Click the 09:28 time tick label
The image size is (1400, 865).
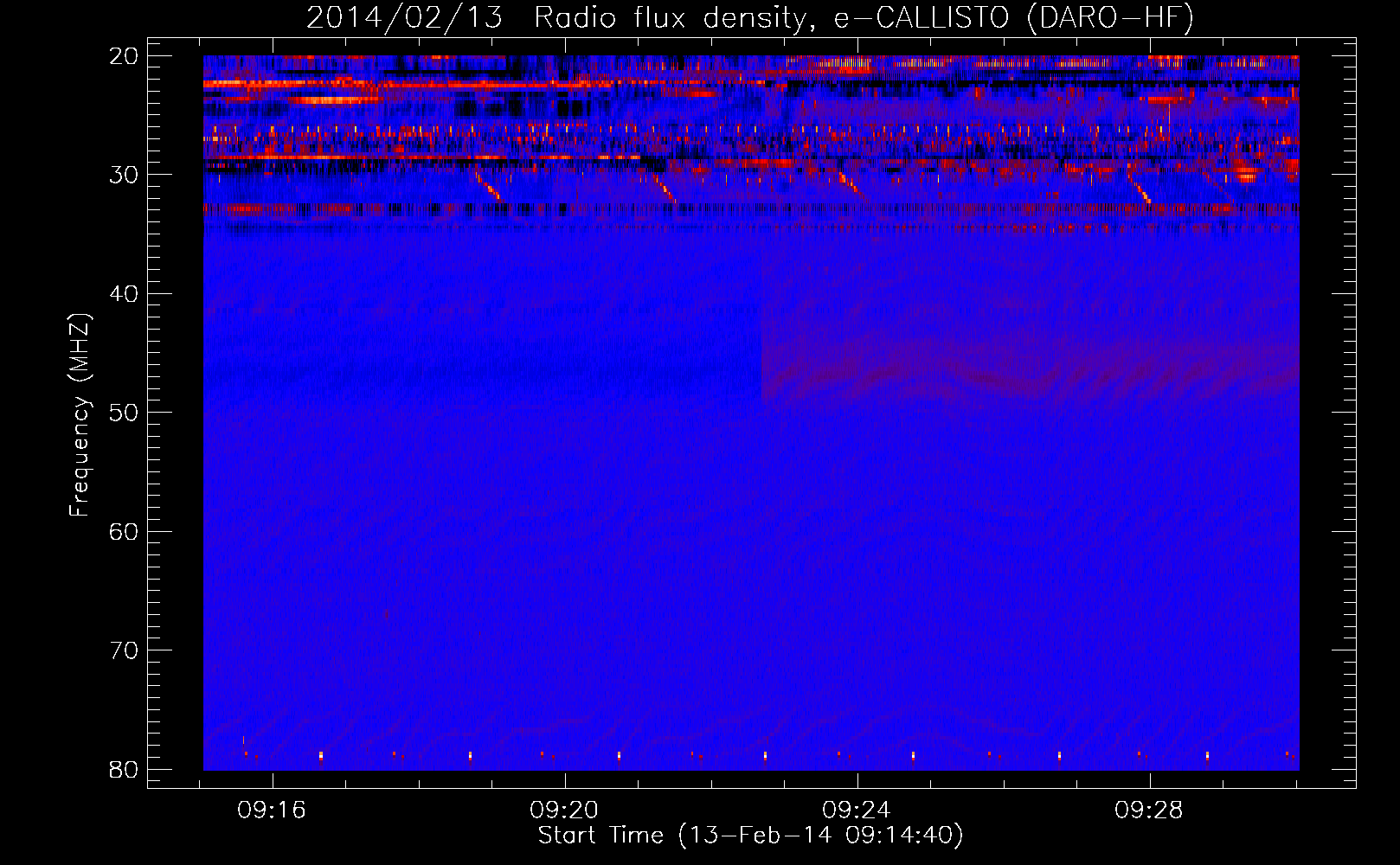pyautogui.click(x=1149, y=811)
